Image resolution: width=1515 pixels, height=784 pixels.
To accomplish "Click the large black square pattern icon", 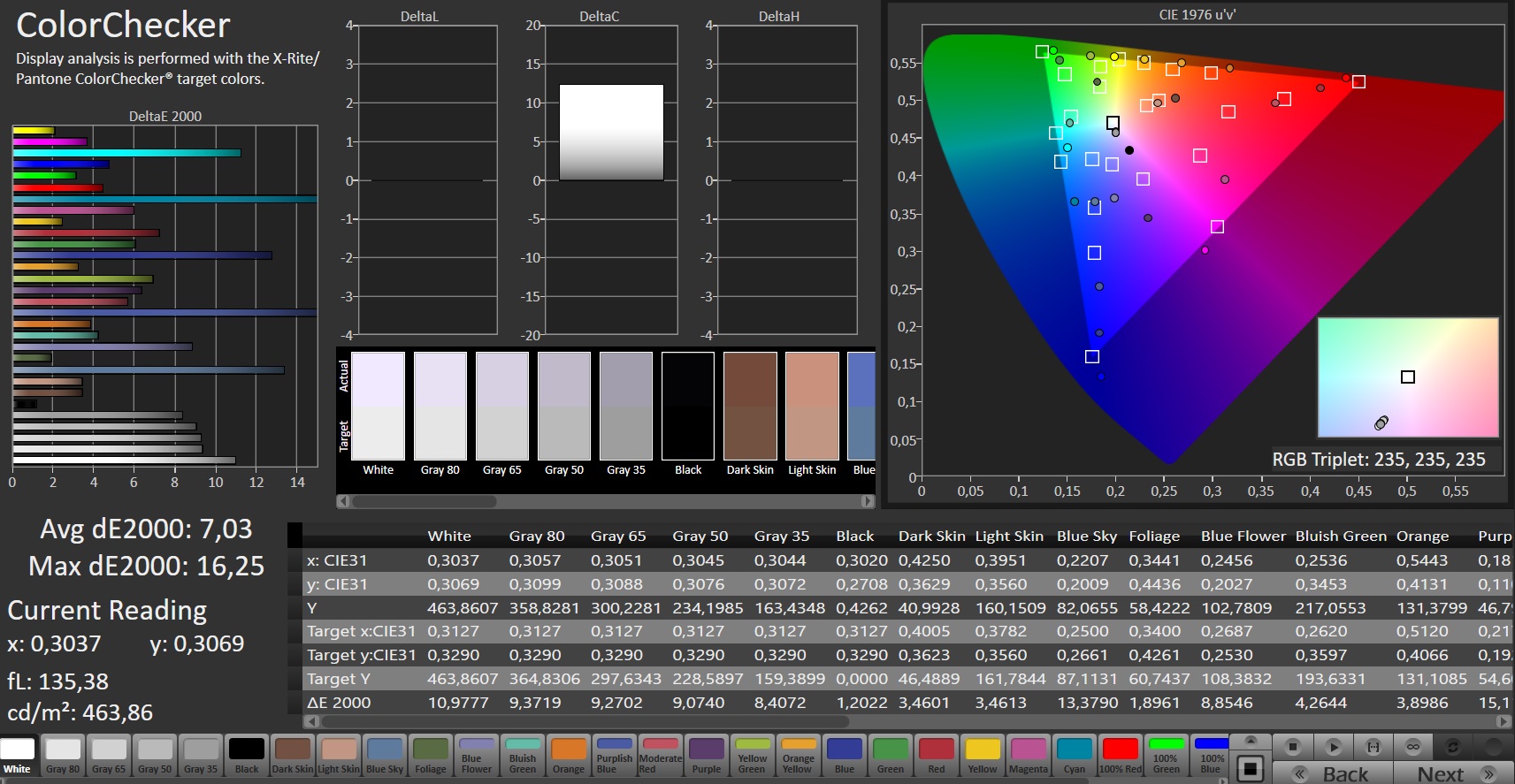I will coord(1250,768).
